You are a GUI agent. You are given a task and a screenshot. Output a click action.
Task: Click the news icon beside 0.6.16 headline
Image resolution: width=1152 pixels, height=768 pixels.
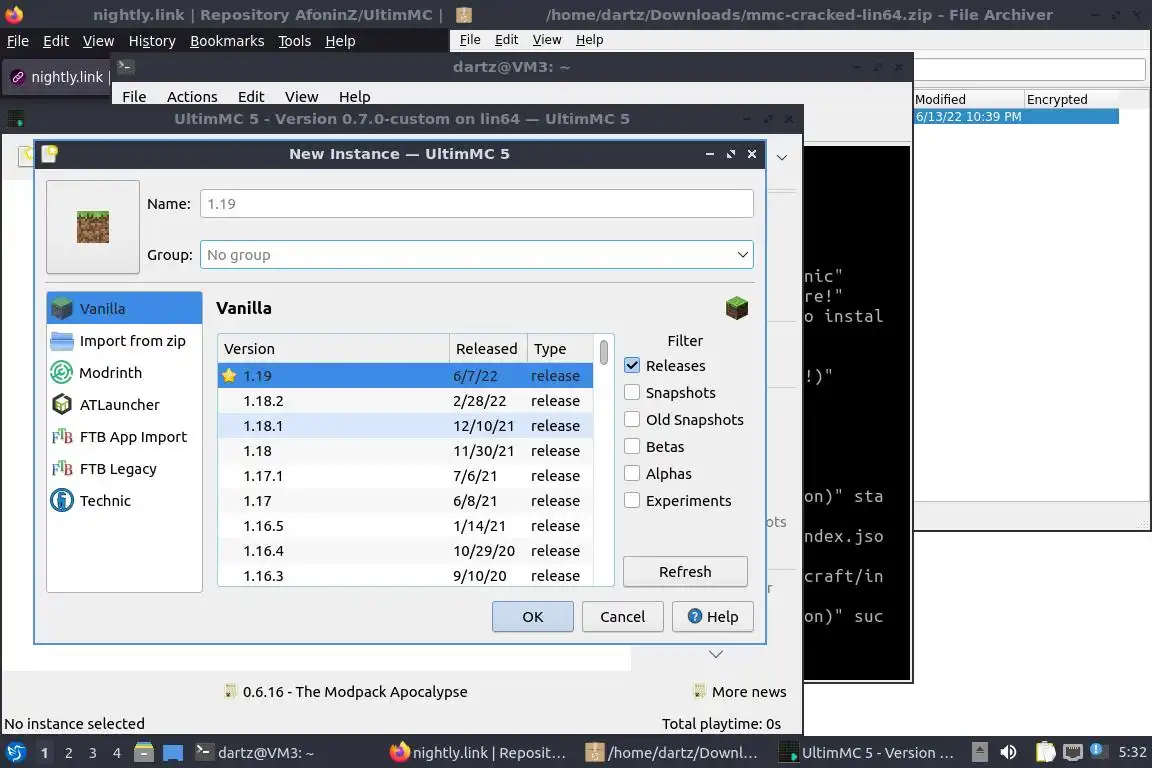pyautogui.click(x=230, y=692)
